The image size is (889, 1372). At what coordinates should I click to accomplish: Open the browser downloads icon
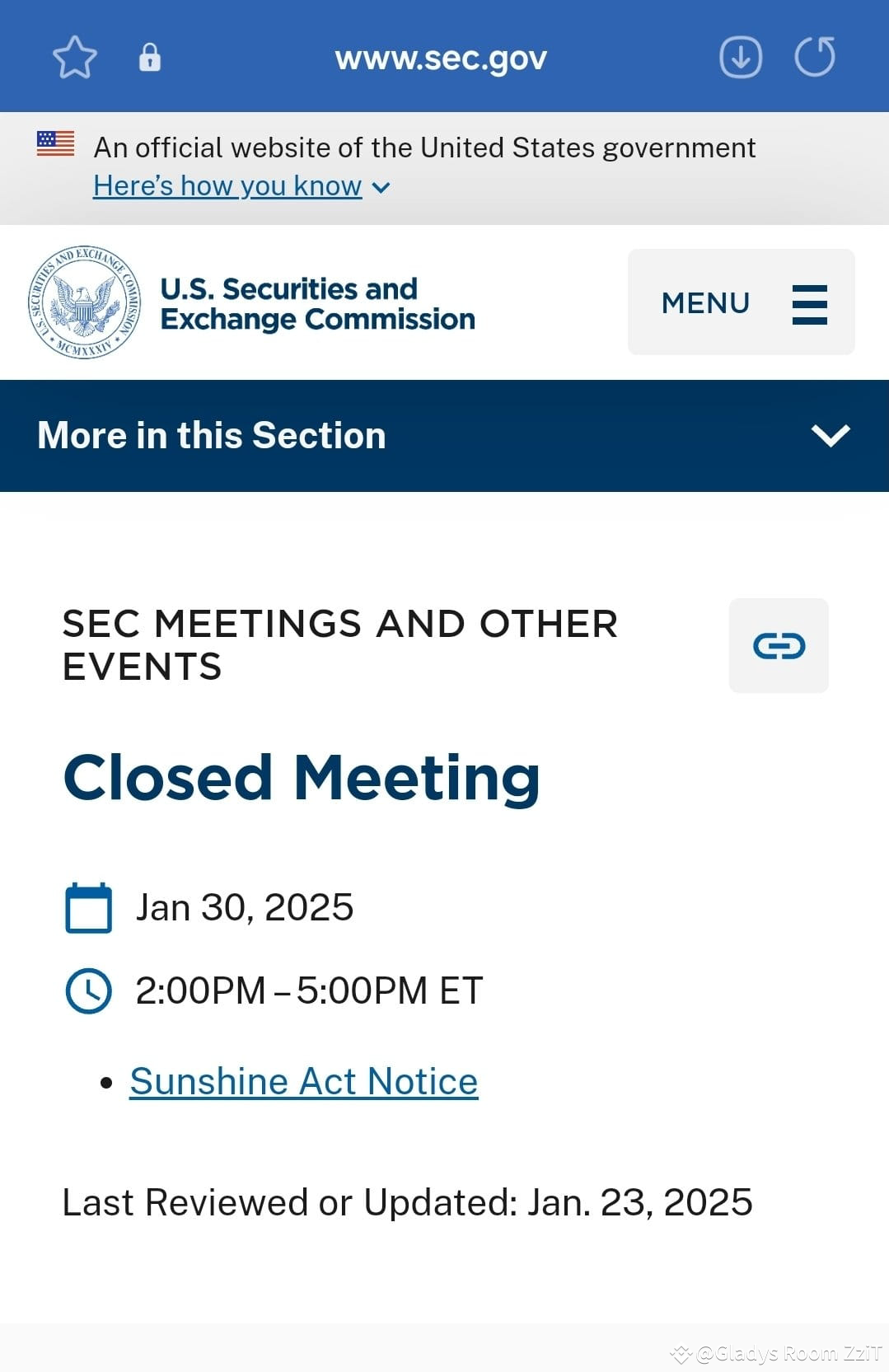(x=741, y=57)
